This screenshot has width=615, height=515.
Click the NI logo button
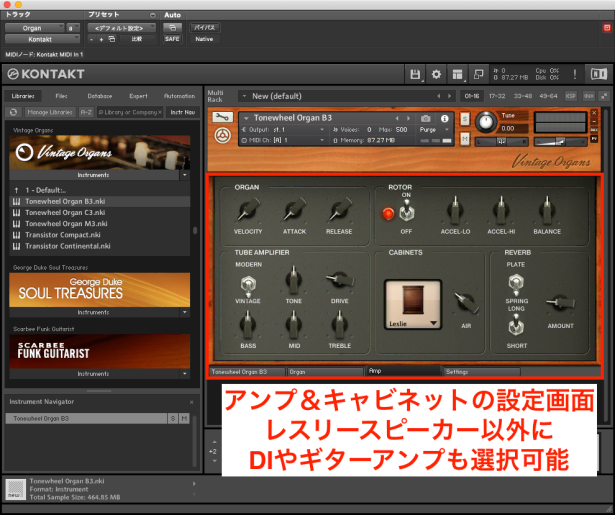[599, 74]
